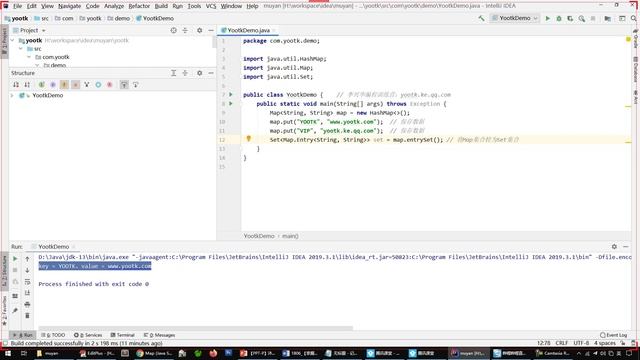Expand the YootkDemo node in Structure
640x360 pixels.
13,95
